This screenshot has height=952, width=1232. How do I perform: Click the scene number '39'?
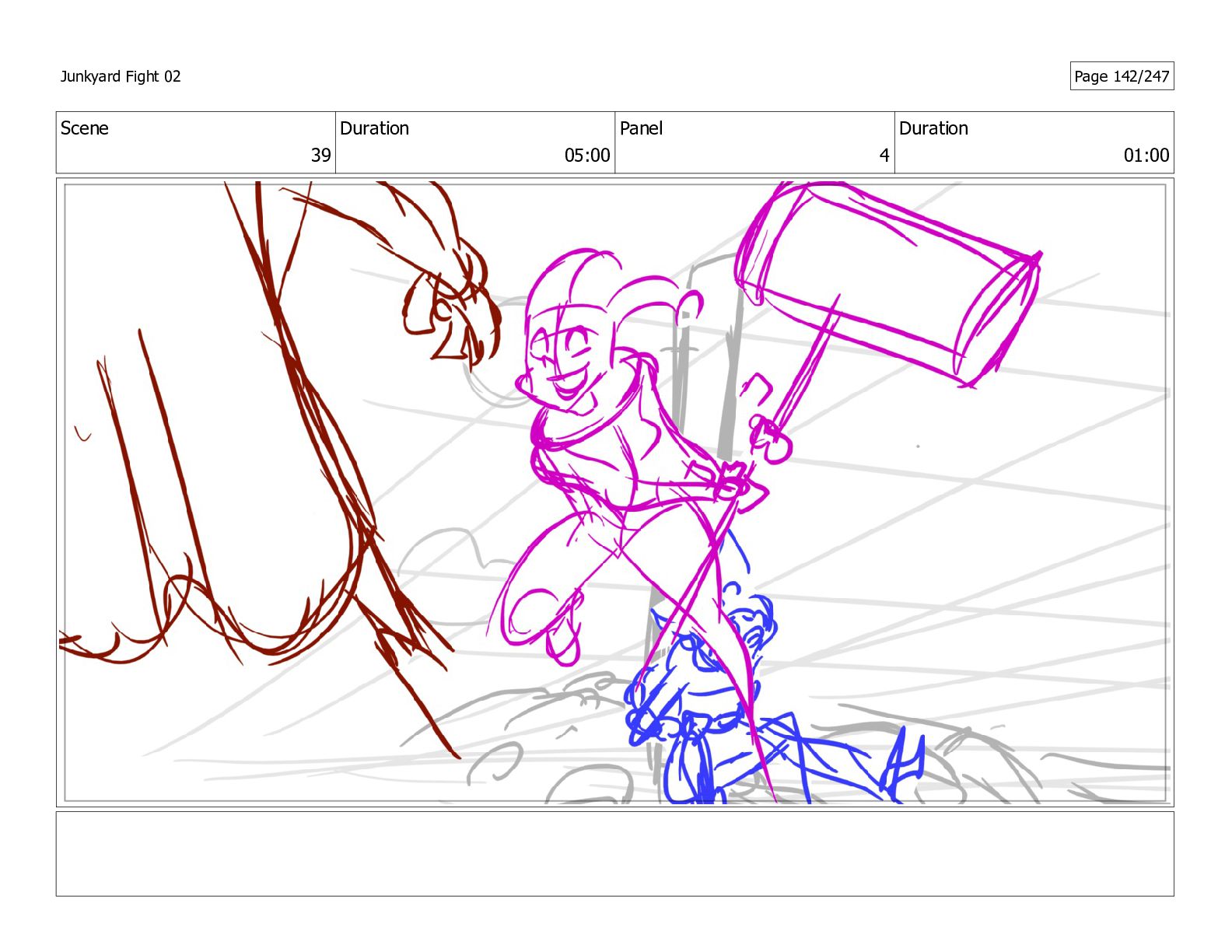320,156
